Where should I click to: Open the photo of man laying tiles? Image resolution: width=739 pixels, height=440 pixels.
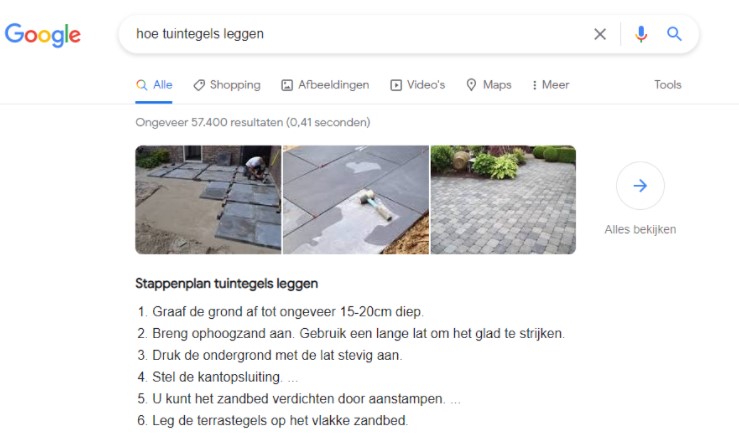[208, 200]
